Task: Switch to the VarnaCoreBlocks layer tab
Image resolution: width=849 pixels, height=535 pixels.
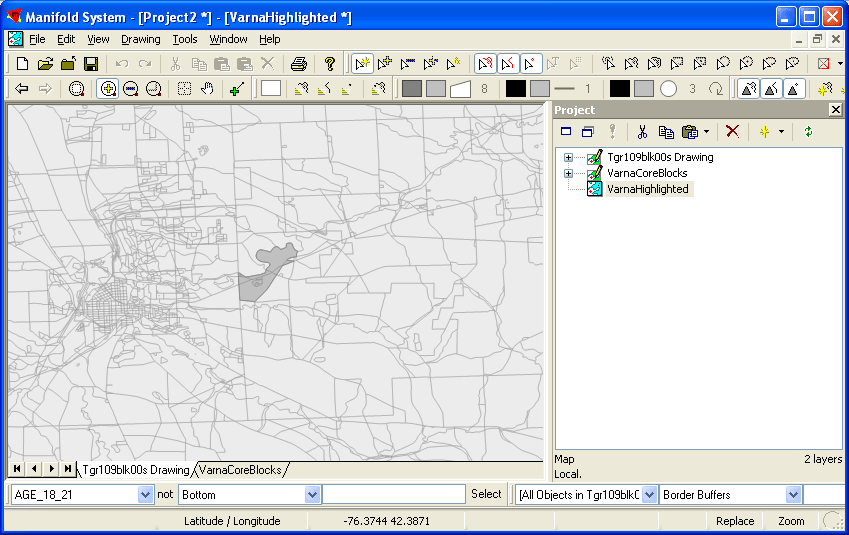Action: (x=240, y=470)
